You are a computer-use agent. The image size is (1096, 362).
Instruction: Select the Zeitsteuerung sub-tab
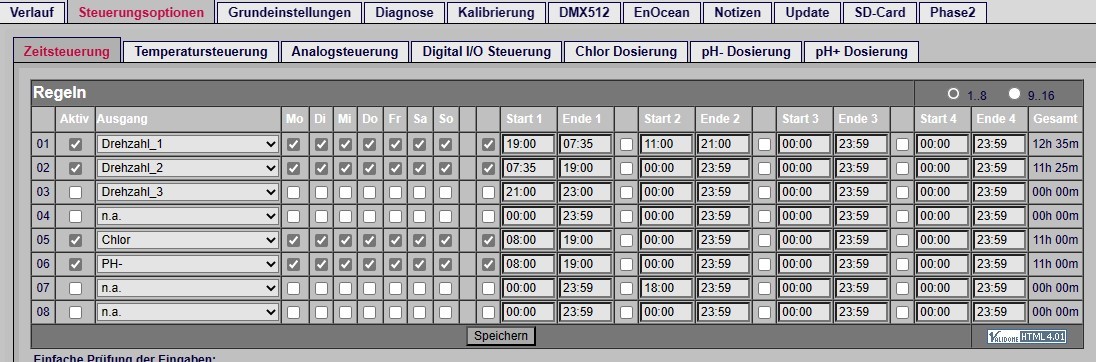[x=67, y=51]
